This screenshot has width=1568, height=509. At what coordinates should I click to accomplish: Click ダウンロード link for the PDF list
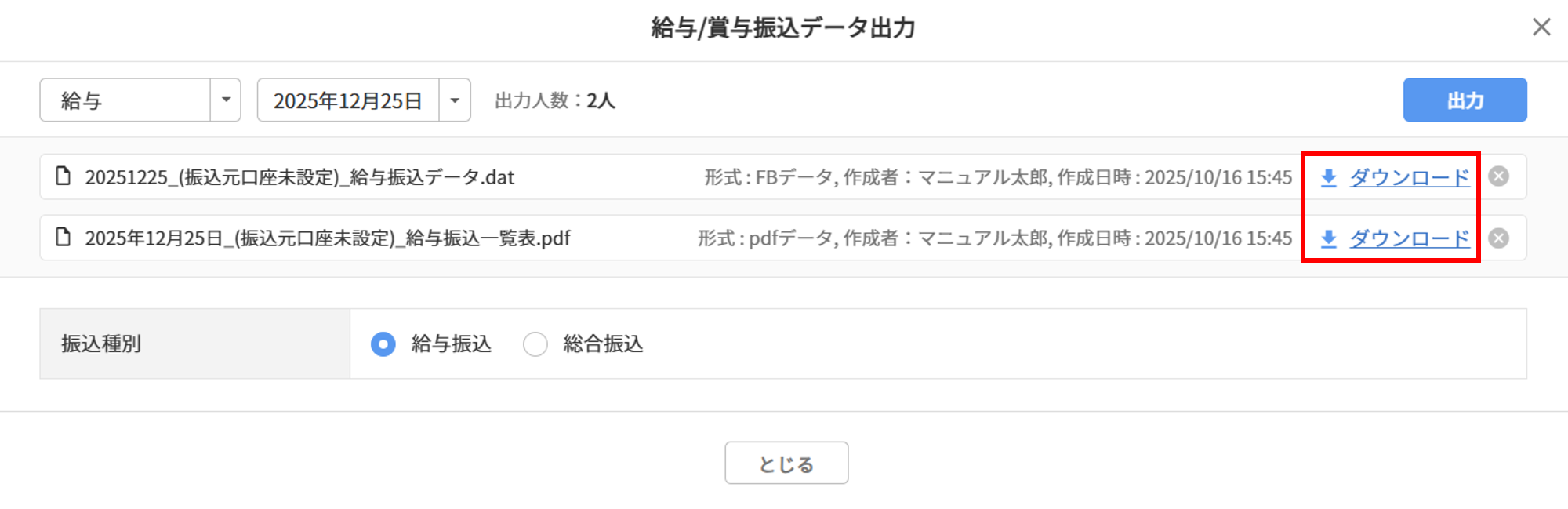click(x=1409, y=238)
